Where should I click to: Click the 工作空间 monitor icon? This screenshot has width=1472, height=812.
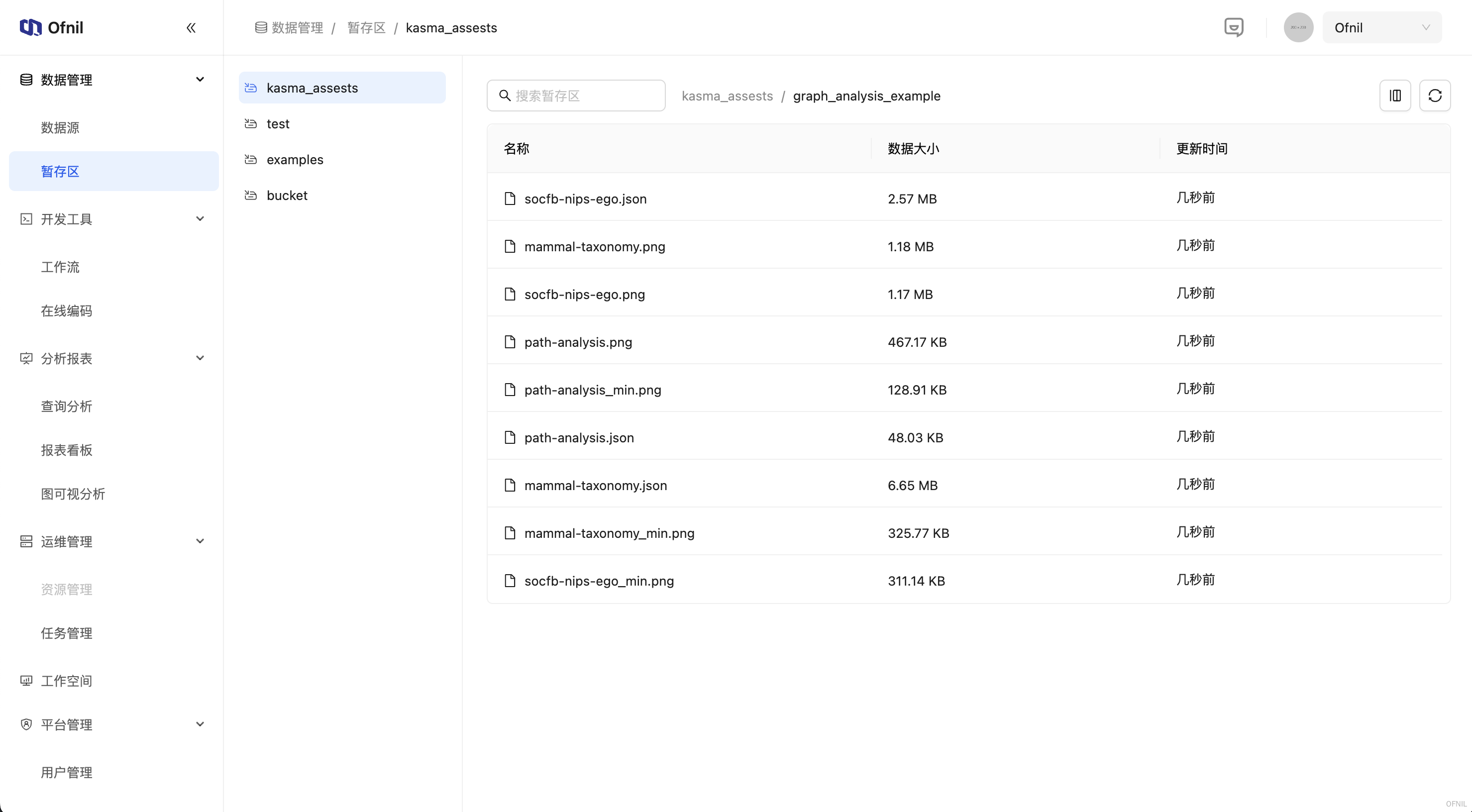[26, 681]
